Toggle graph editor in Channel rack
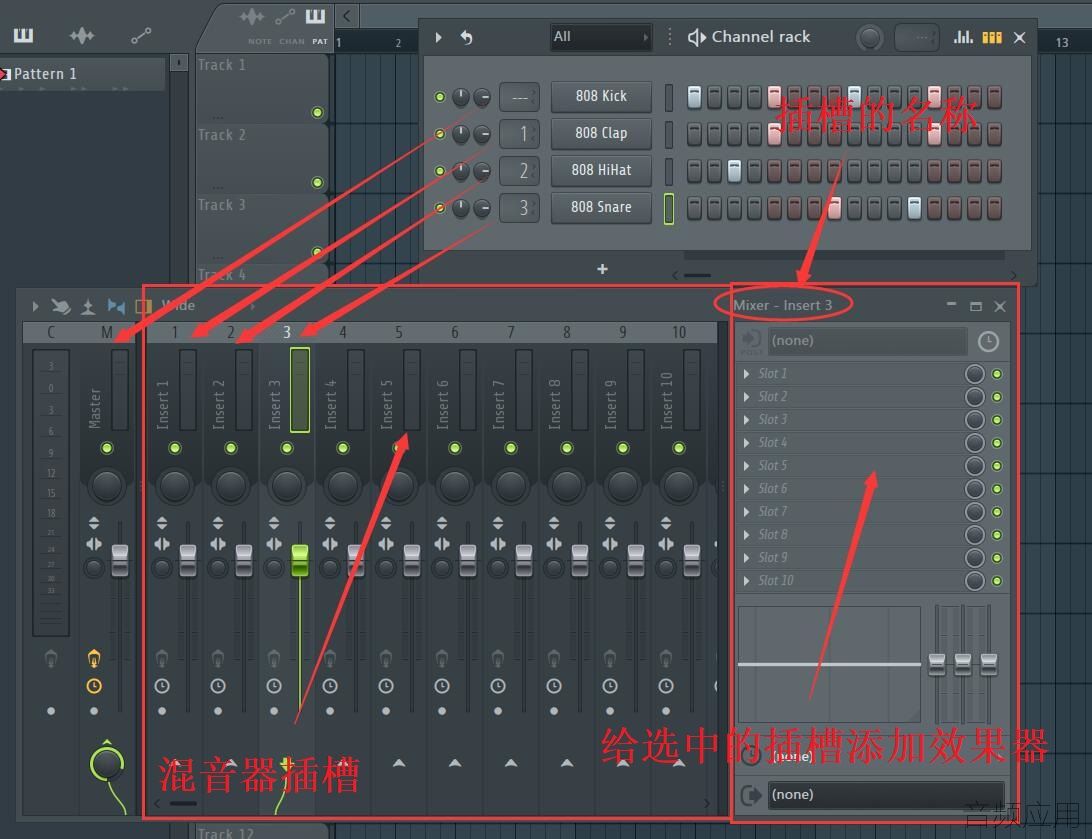 (x=963, y=37)
